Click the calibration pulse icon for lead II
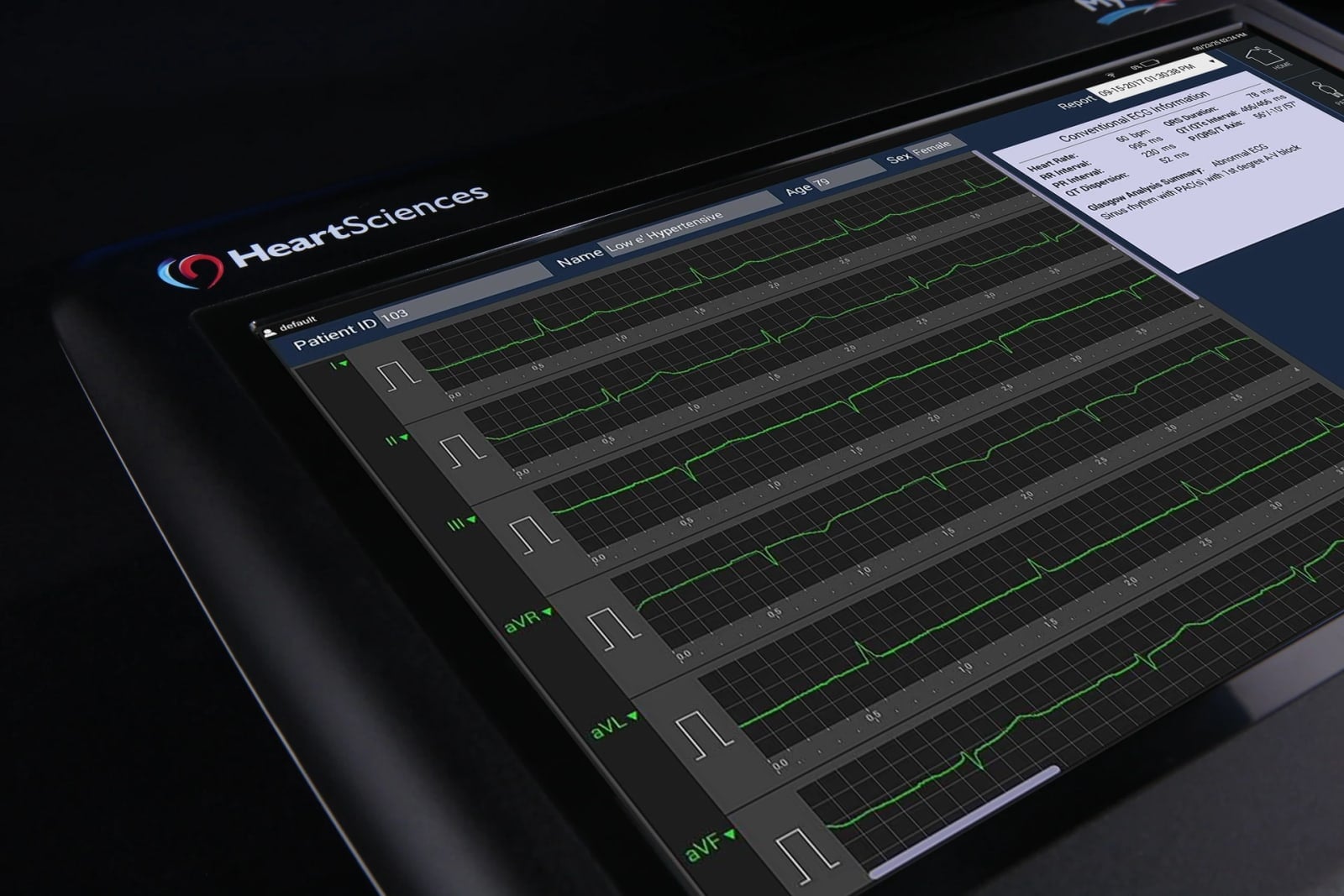Image resolution: width=1344 pixels, height=896 pixels. pos(462,450)
